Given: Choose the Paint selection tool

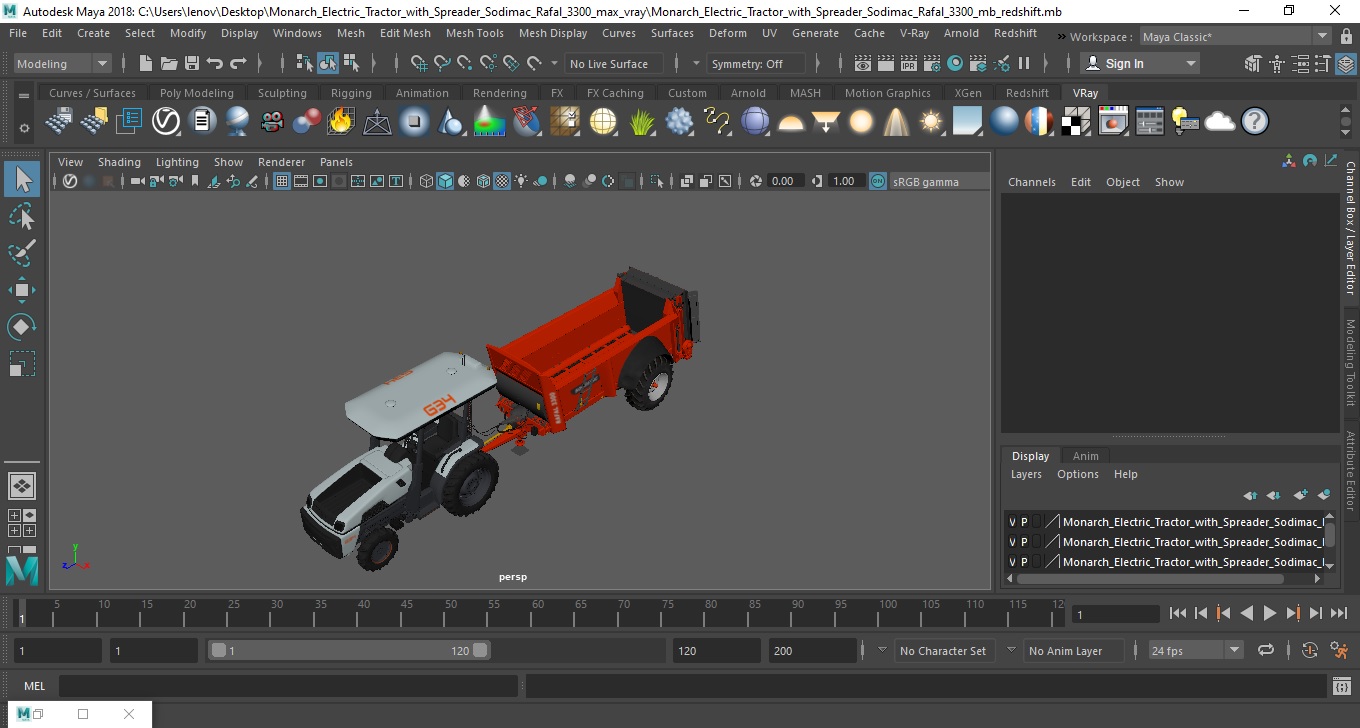Looking at the screenshot, I should pyautogui.click(x=22, y=253).
